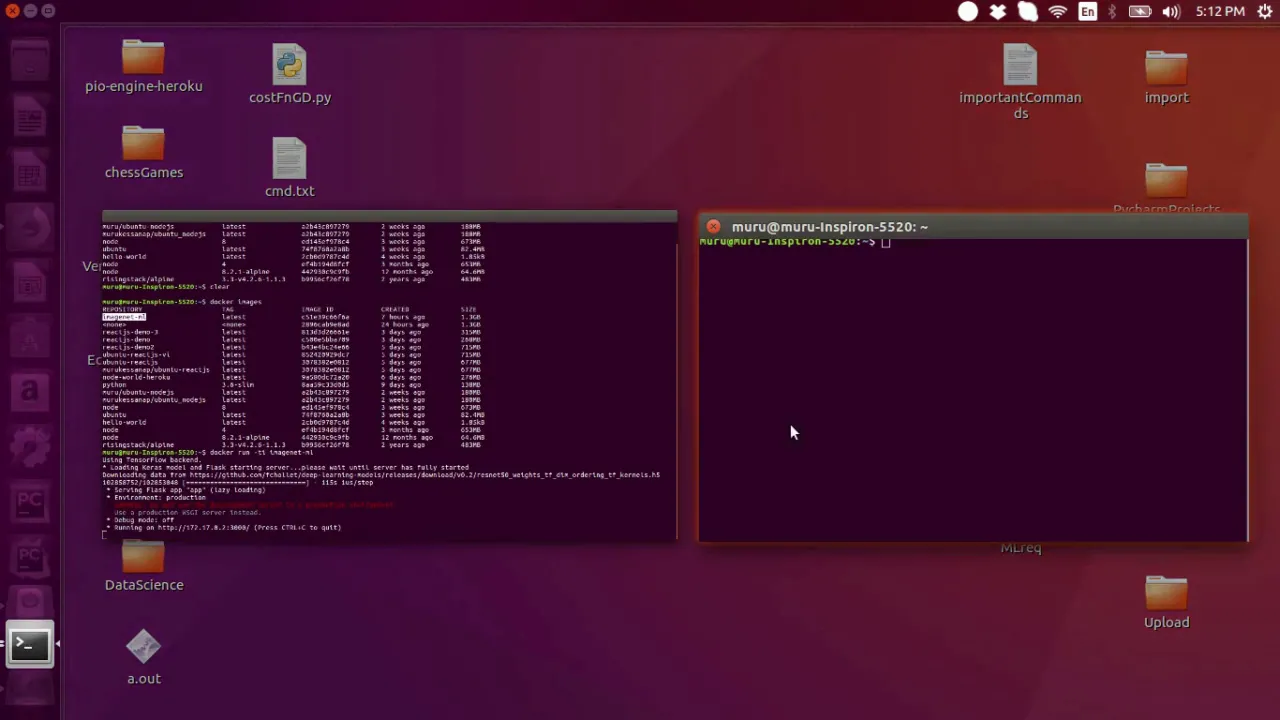Open the session gear menu
Screen dimensions: 1280x720
pyautogui.click(x=1264, y=12)
